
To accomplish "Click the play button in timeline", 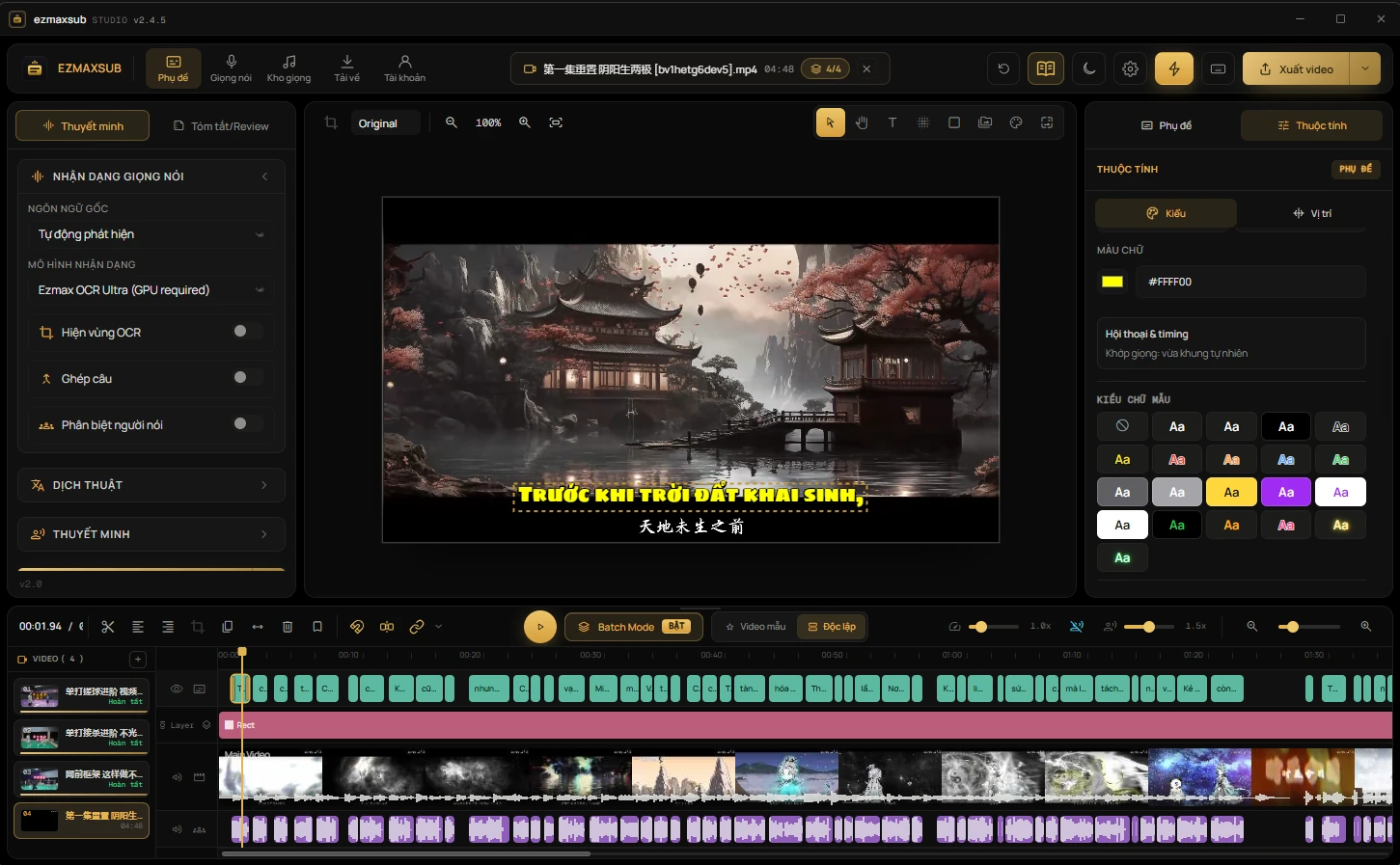I will [540, 627].
